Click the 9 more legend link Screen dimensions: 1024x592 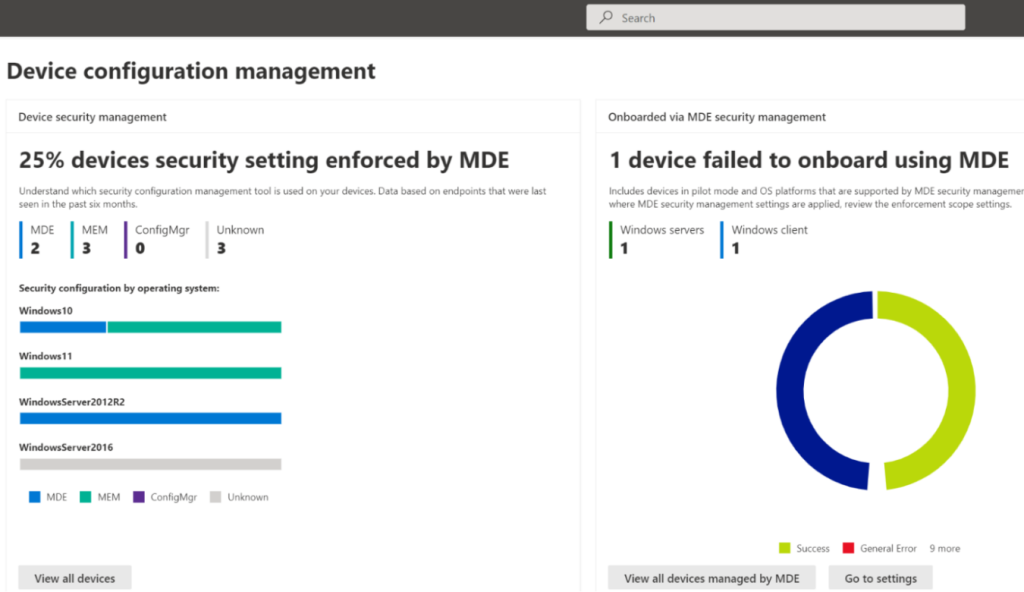click(944, 548)
